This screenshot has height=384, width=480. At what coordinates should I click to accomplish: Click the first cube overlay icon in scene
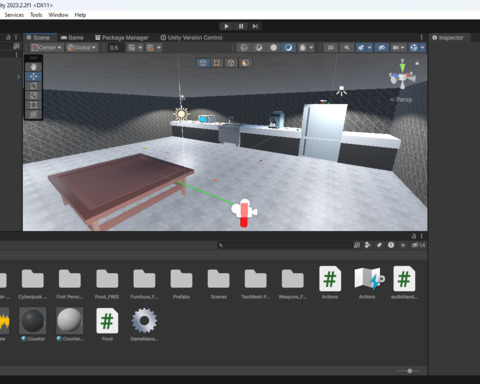tap(203, 63)
